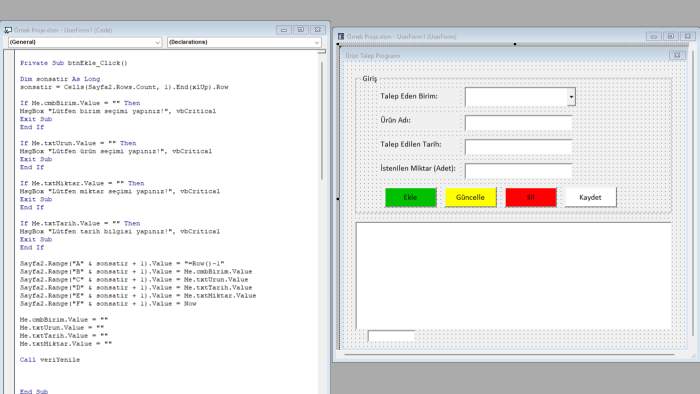Select the Talep Eden Birim: label
Viewport: 700px width, 394px height.
[409, 96]
